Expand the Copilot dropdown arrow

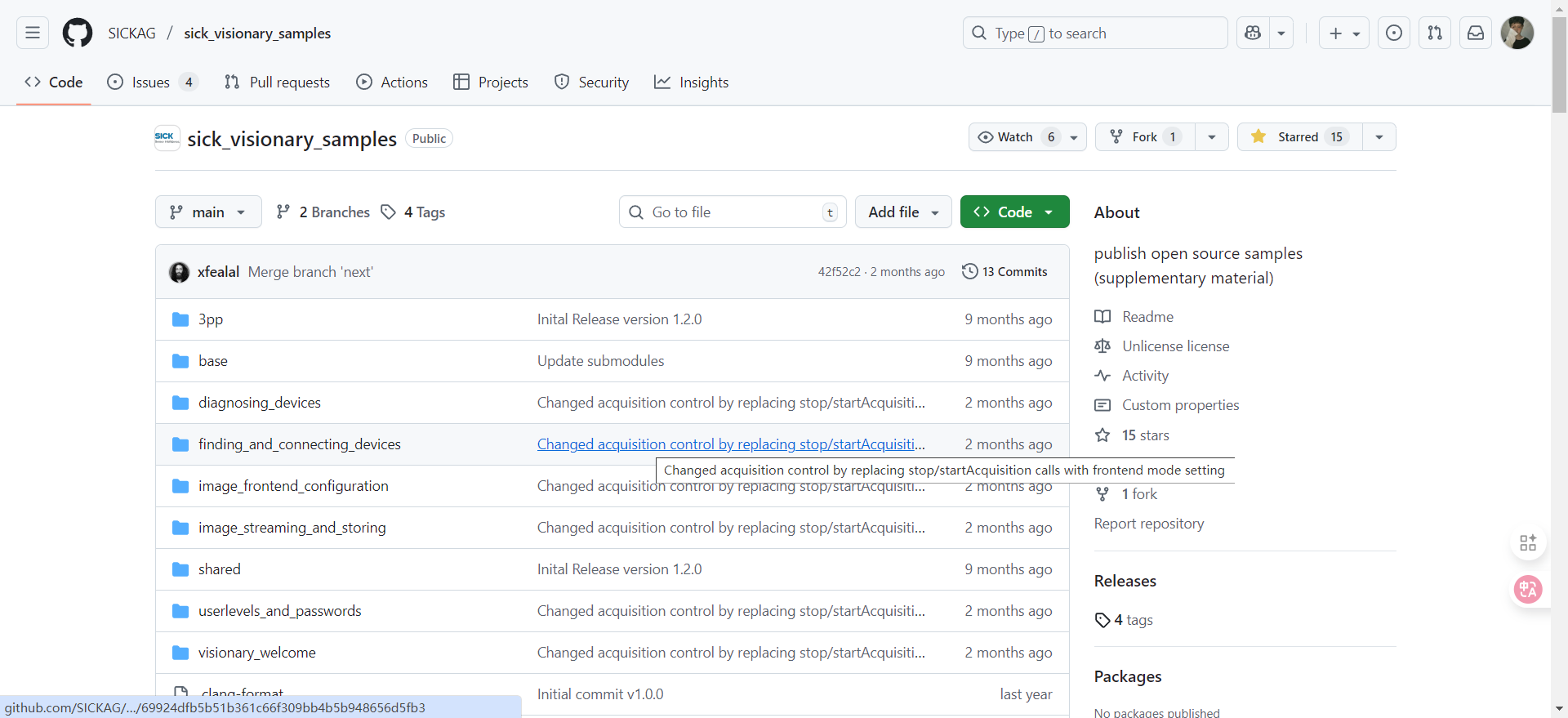click(1281, 33)
